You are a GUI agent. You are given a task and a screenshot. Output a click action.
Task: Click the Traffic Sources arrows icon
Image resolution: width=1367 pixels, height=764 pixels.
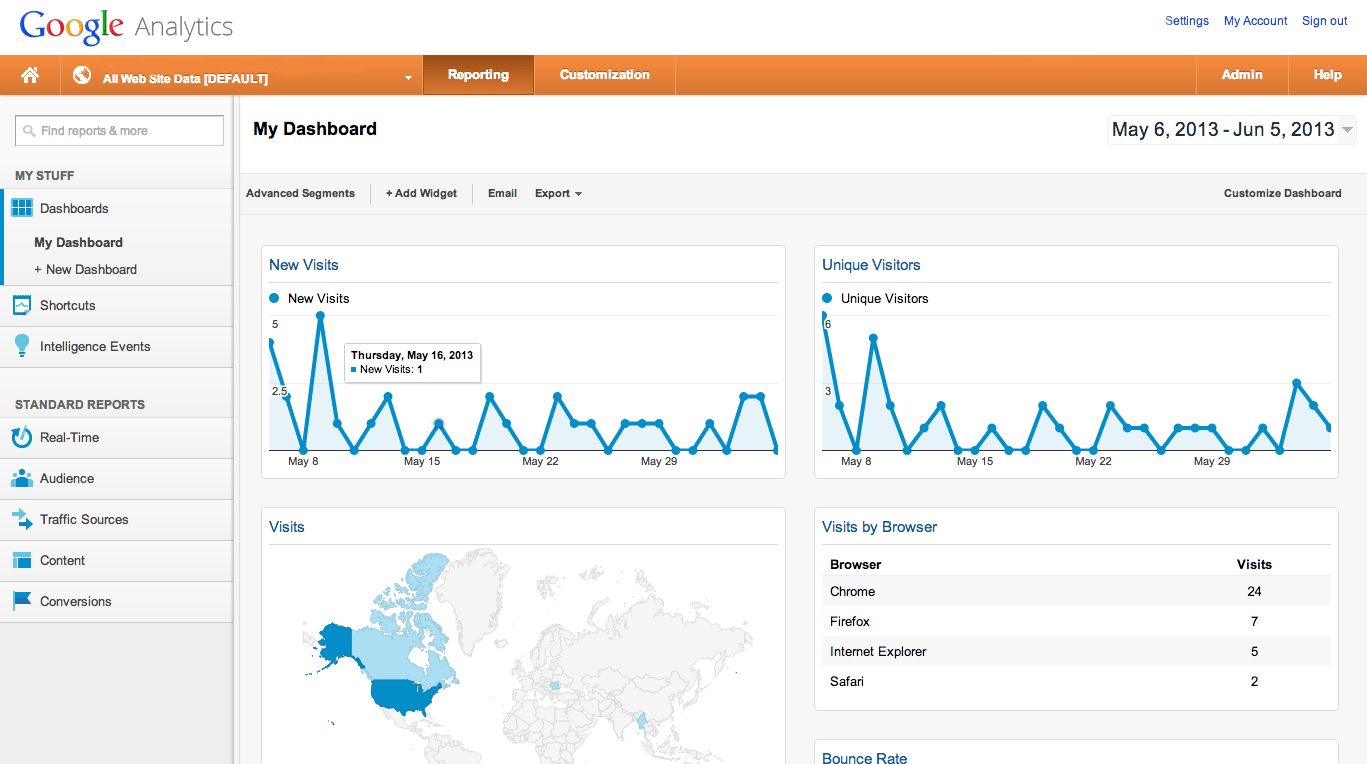21,519
